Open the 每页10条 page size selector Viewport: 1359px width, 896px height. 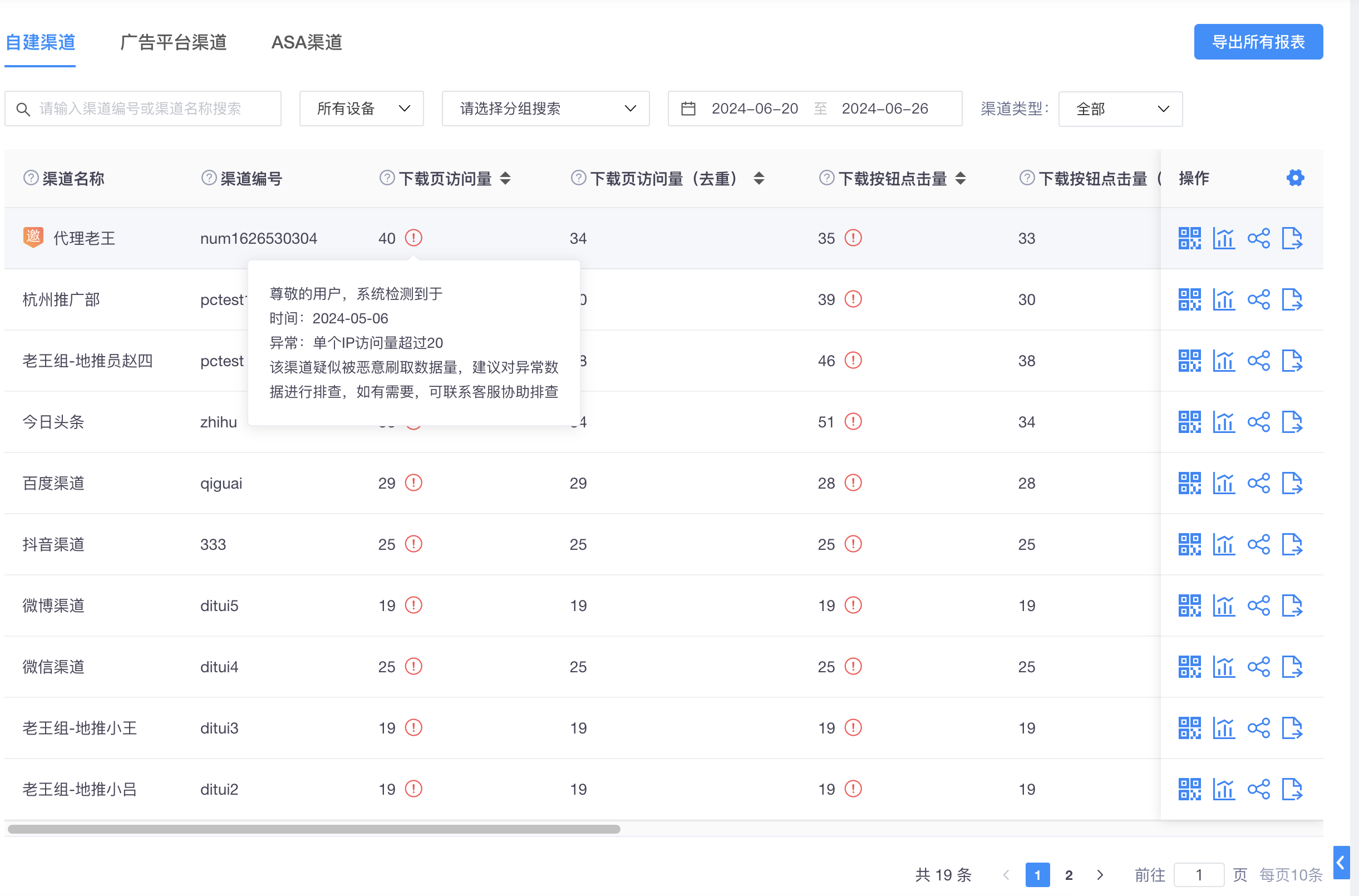pos(1291,874)
